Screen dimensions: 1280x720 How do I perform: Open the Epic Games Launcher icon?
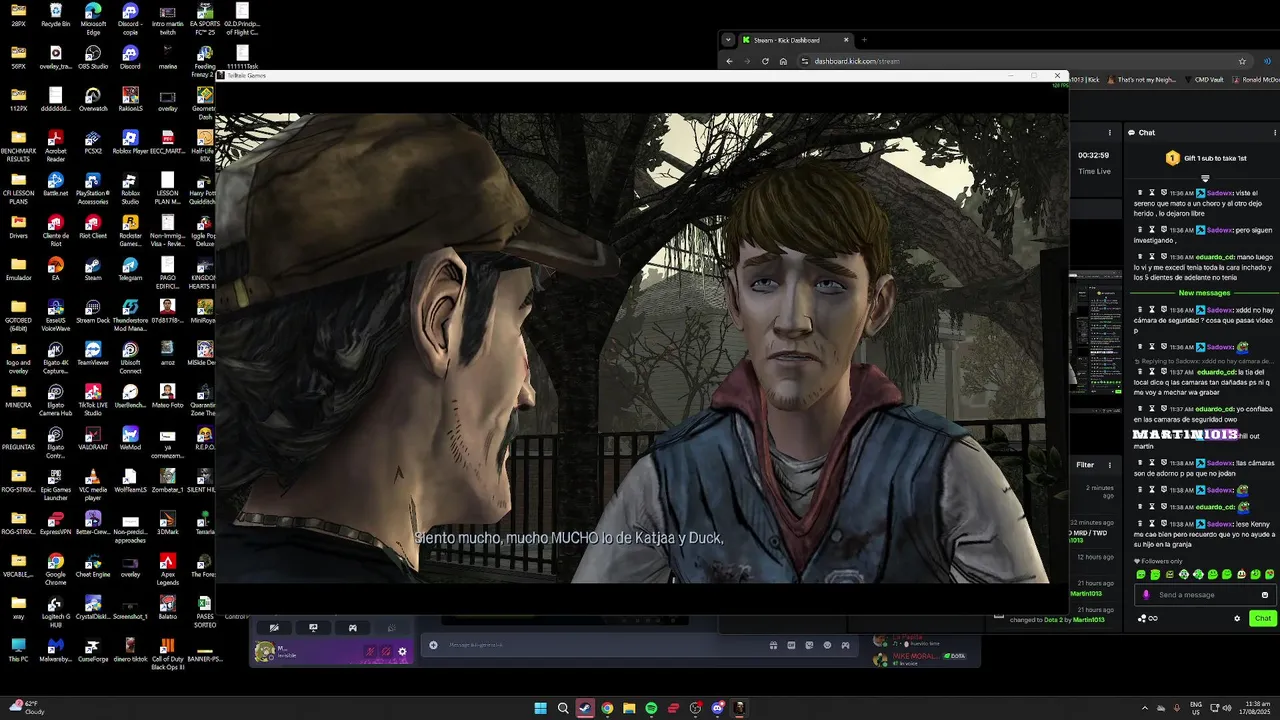[x=56, y=483]
